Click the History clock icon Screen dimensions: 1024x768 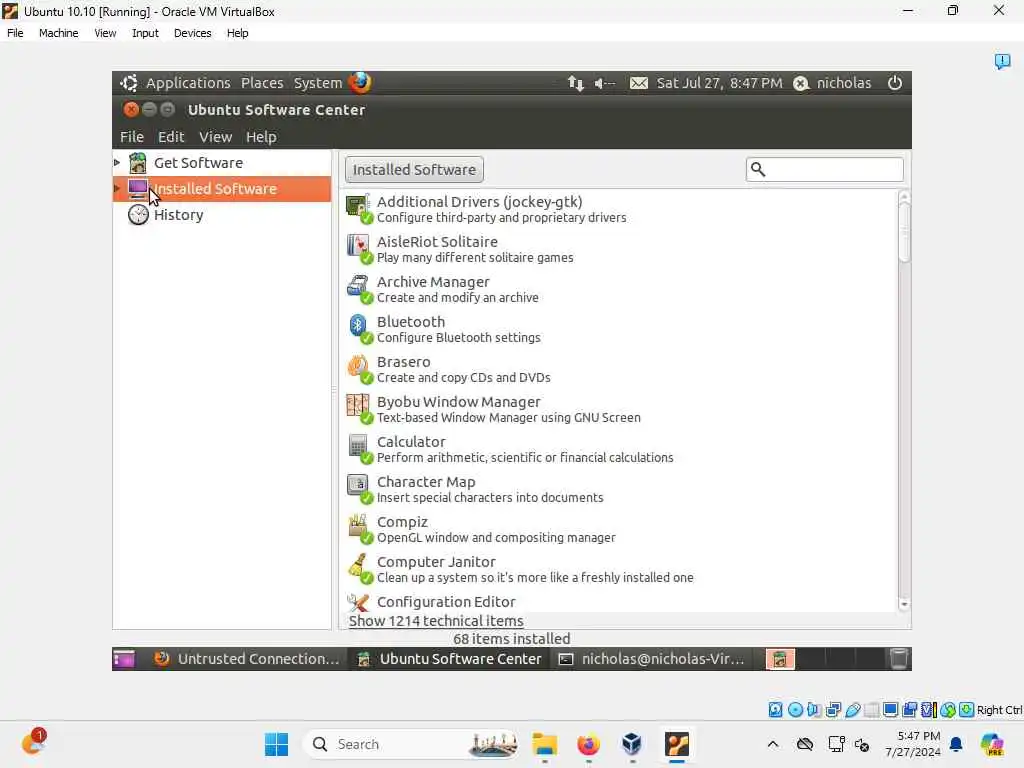coord(138,215)
